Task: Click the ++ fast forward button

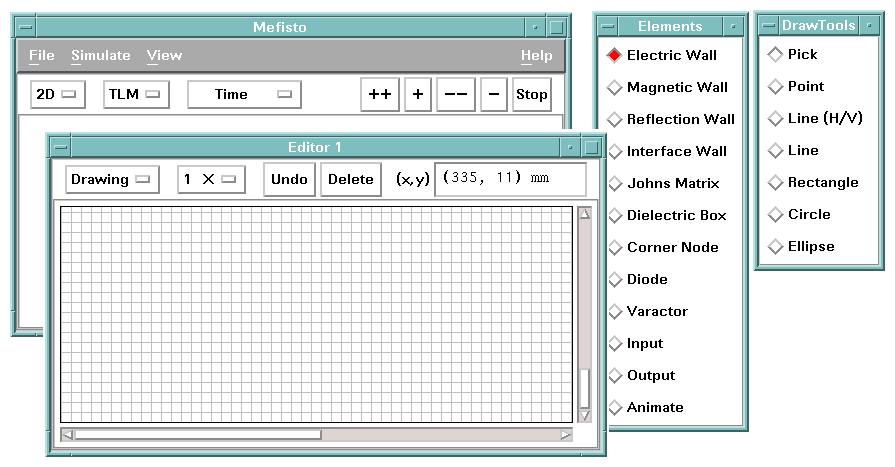Action: 380,94
